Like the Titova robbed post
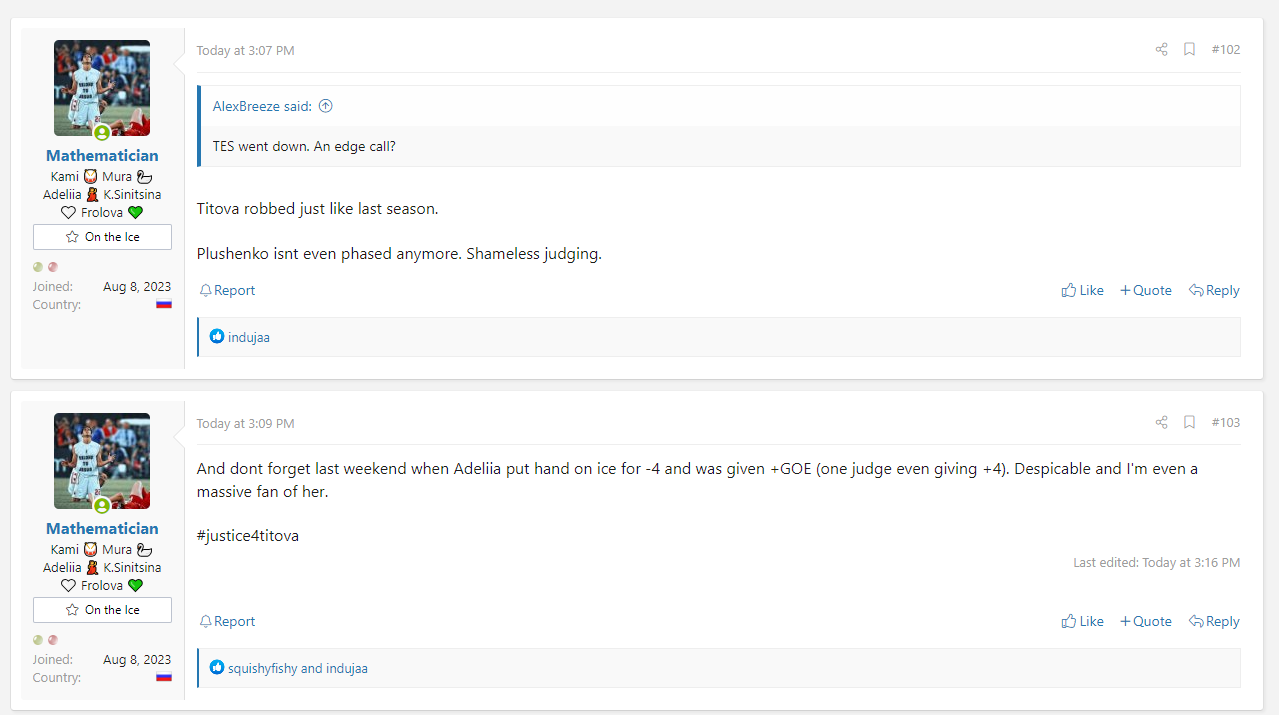 (1082, 290)
